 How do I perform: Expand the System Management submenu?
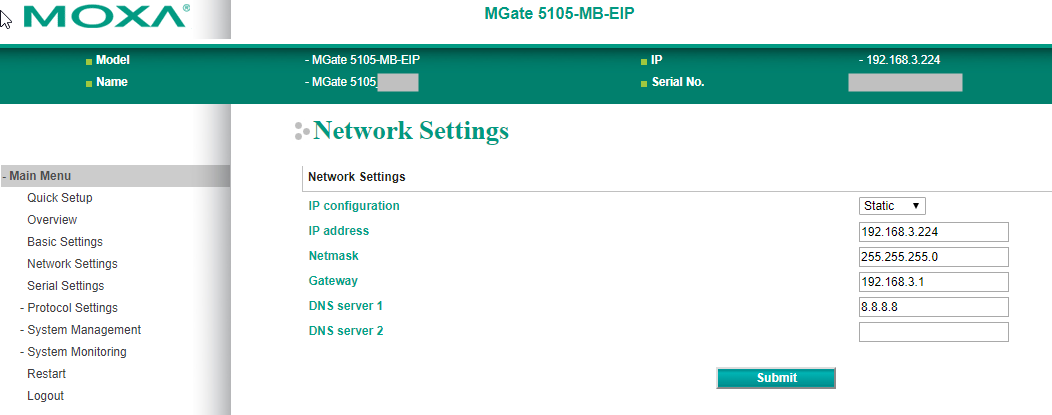[81, 330]
